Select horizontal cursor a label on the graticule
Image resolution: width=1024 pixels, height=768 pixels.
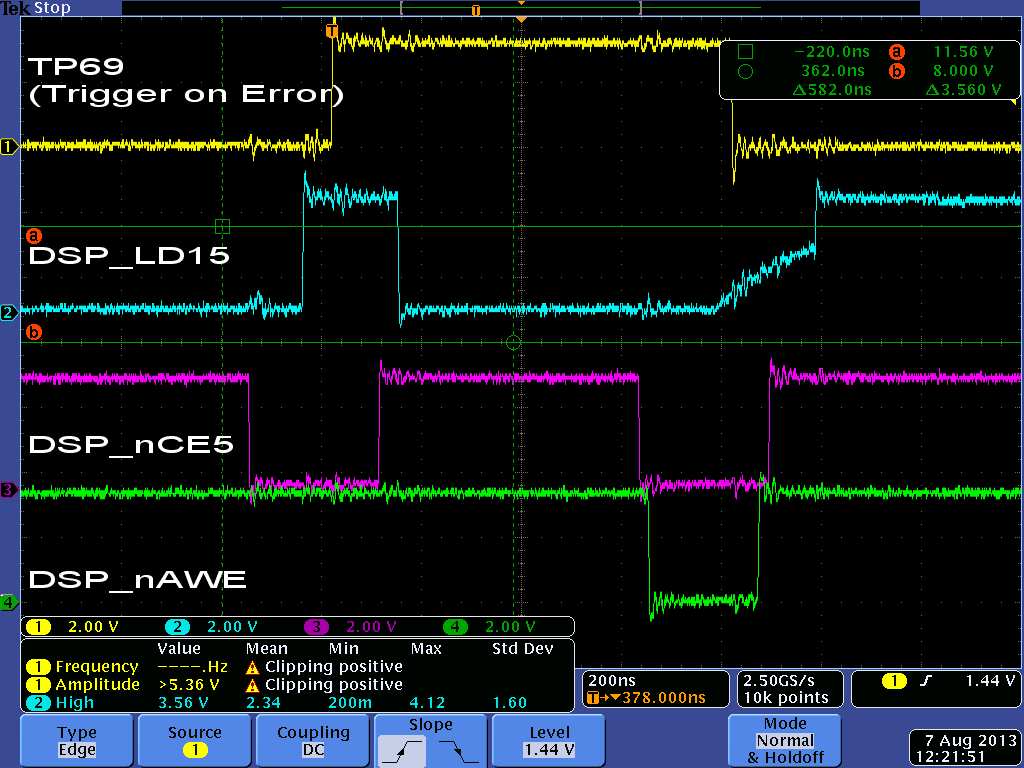click(x=33, y=234)
